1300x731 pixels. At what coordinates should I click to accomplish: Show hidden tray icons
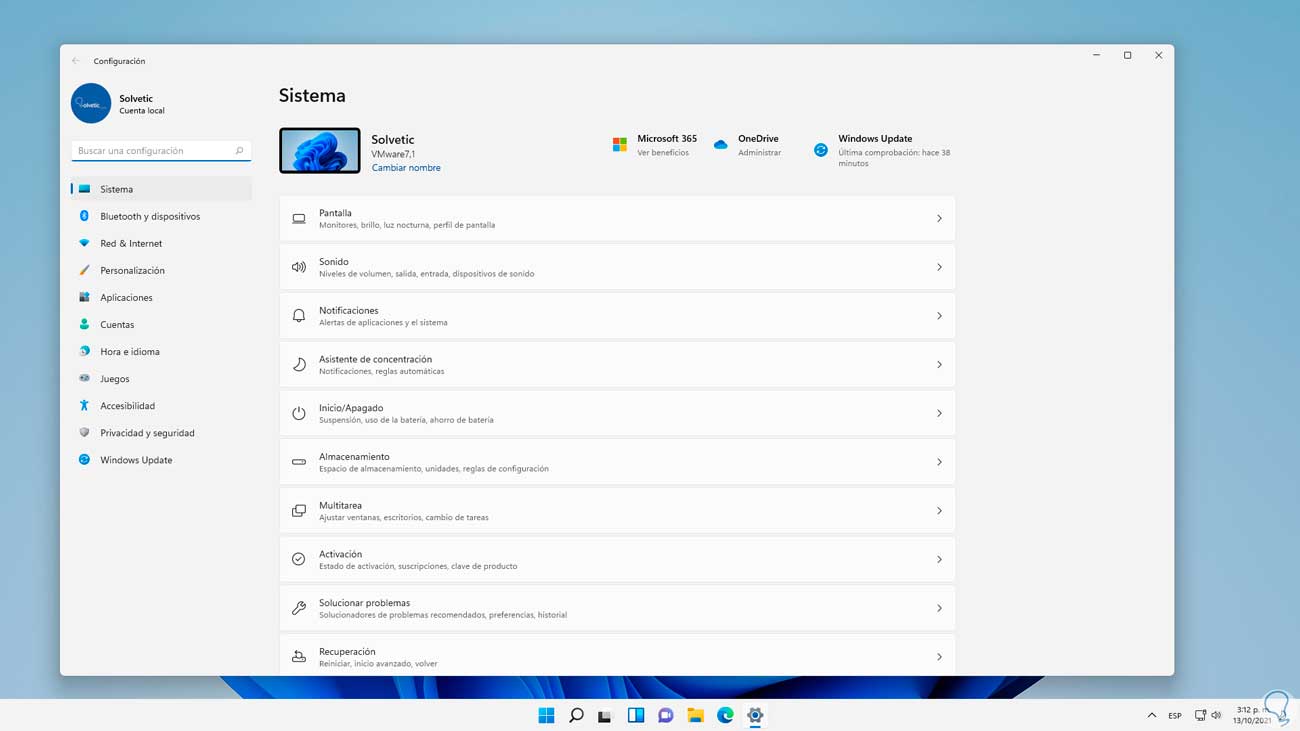coord(1152,715)
